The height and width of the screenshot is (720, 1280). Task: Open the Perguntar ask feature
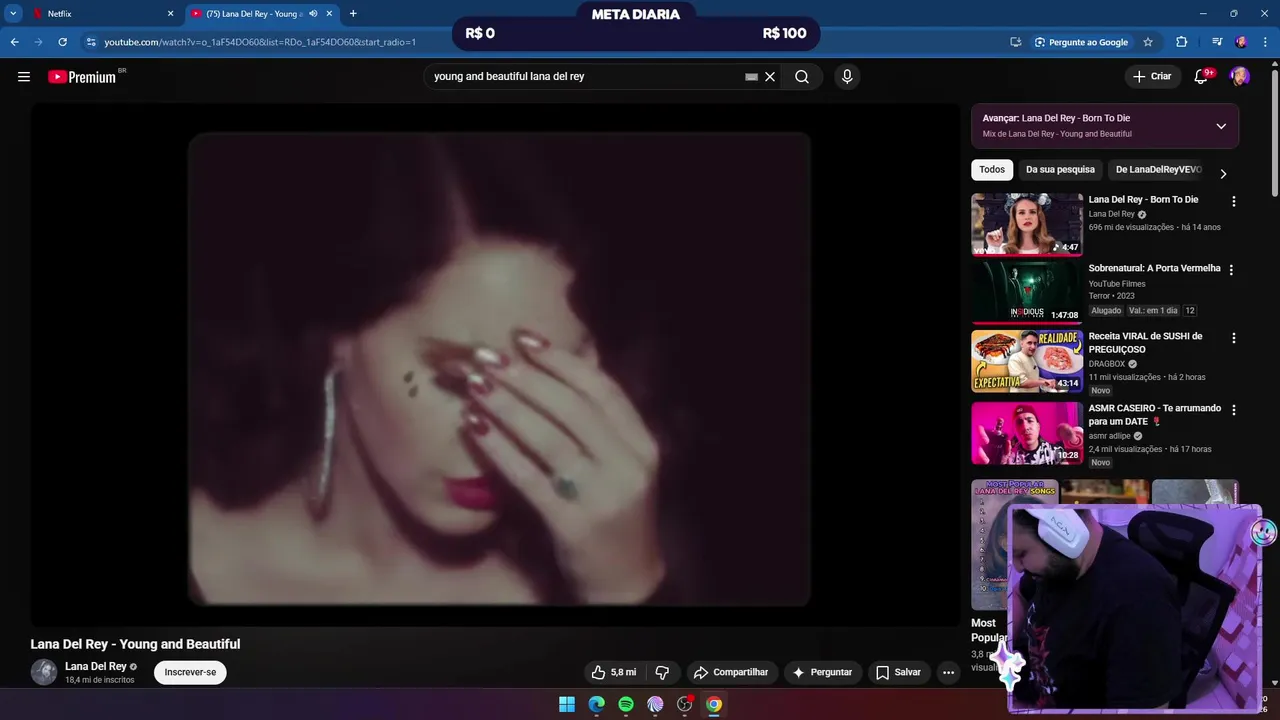[822, 672]
